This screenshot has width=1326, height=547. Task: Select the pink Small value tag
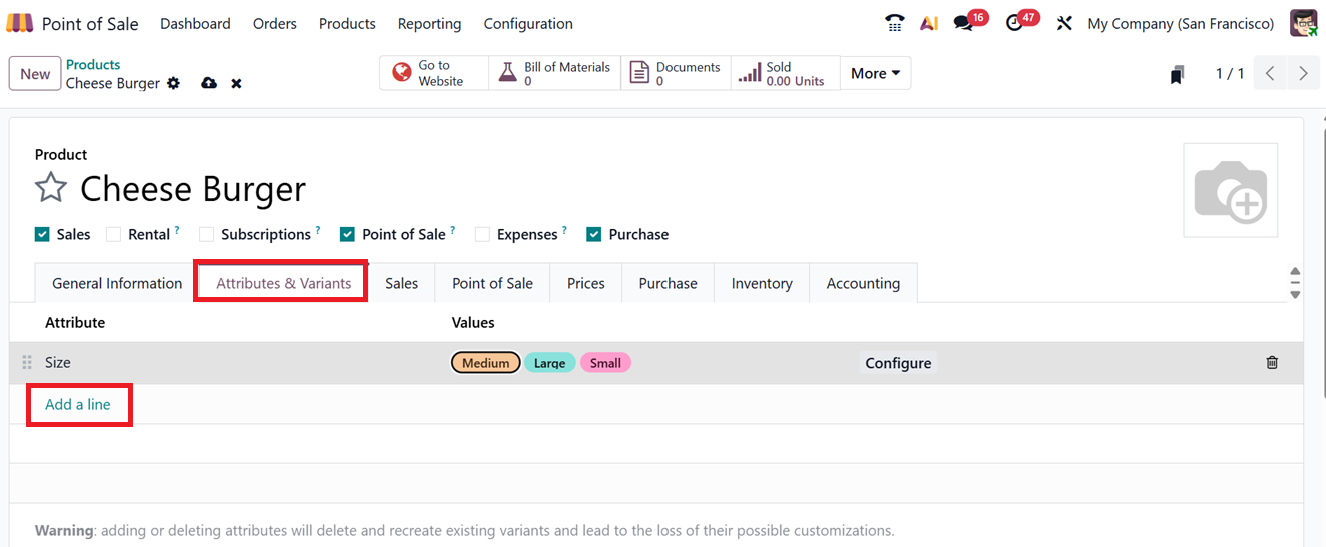coord(605,363)
